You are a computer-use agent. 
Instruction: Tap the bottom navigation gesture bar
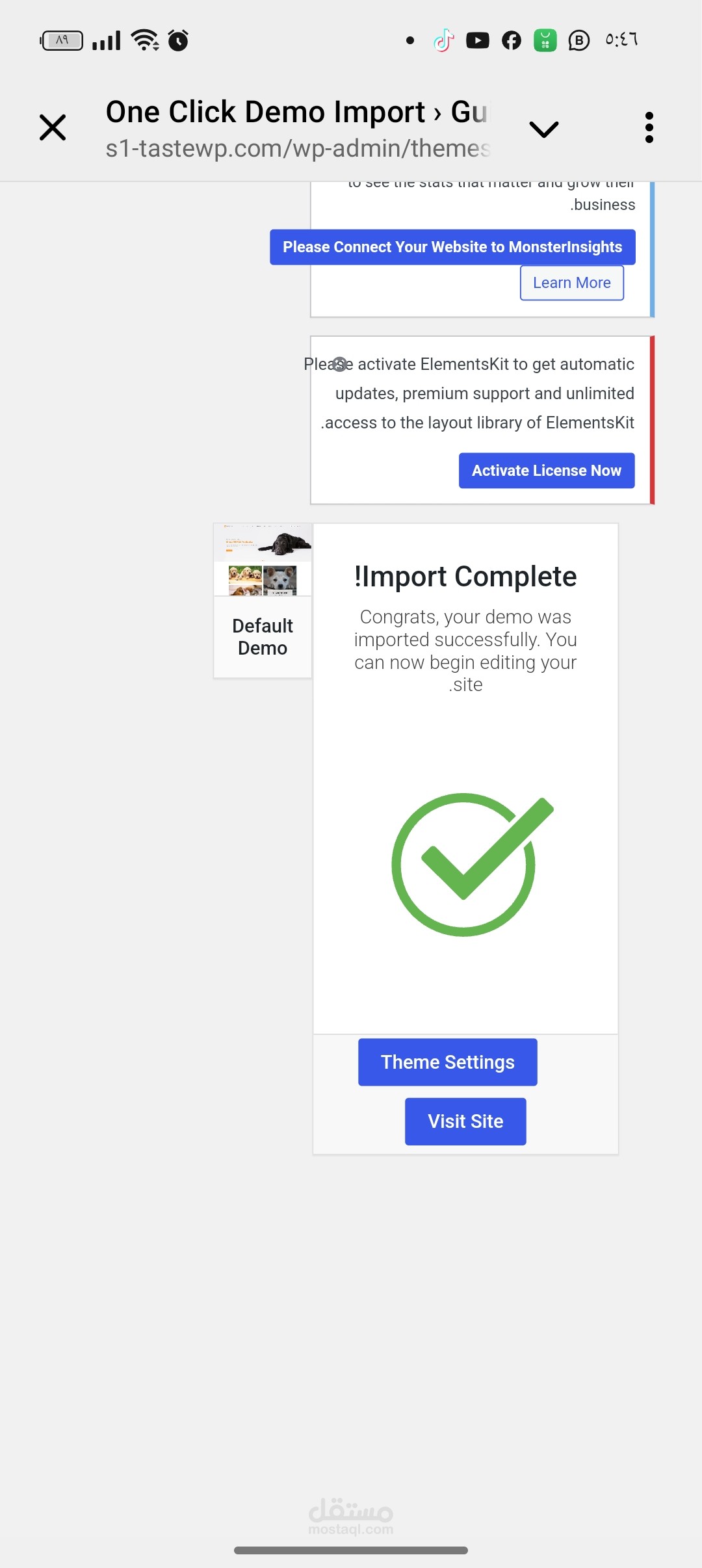351,1550
